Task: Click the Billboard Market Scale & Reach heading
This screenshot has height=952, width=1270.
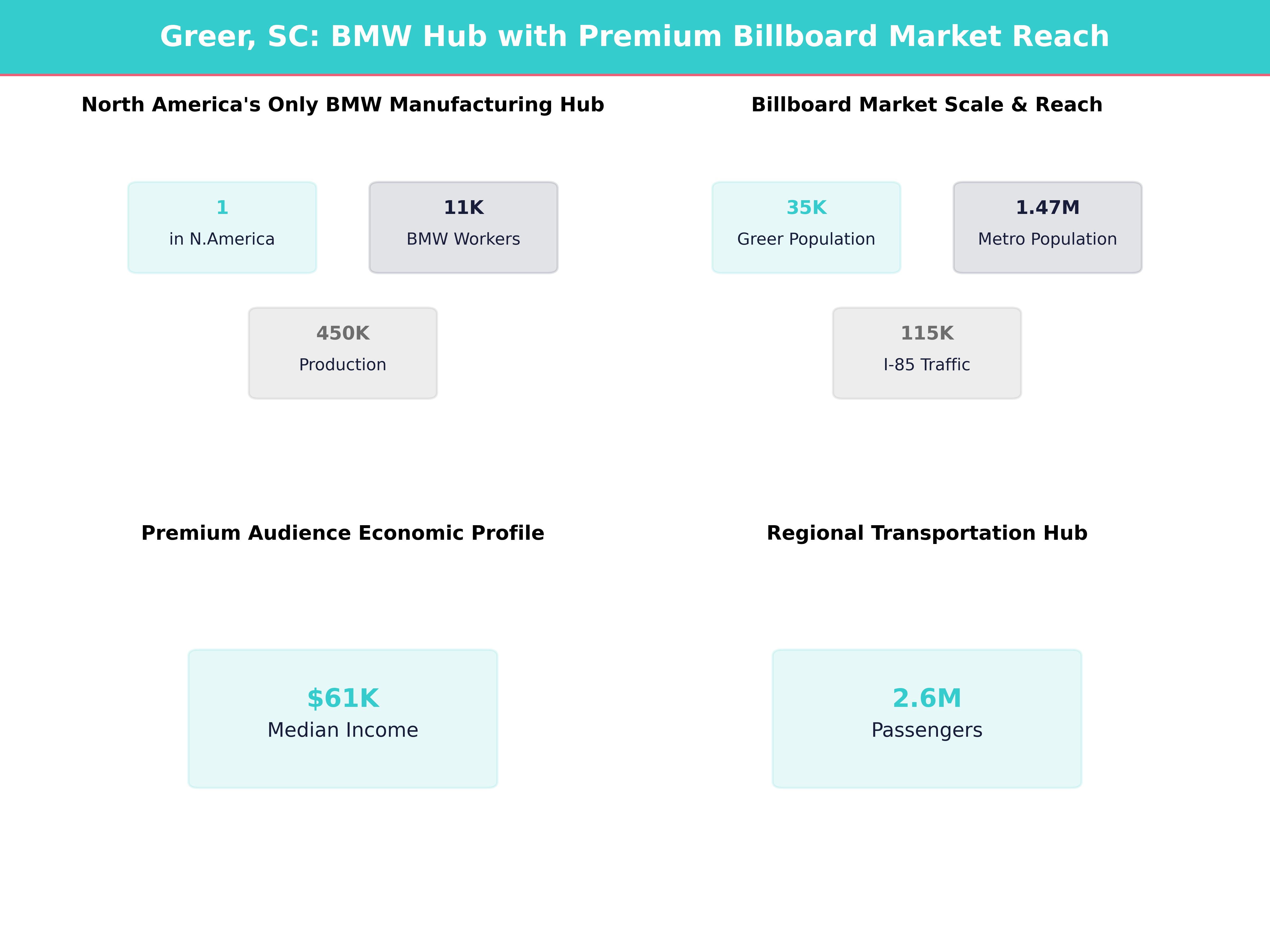Action: (x=927, y=104)
